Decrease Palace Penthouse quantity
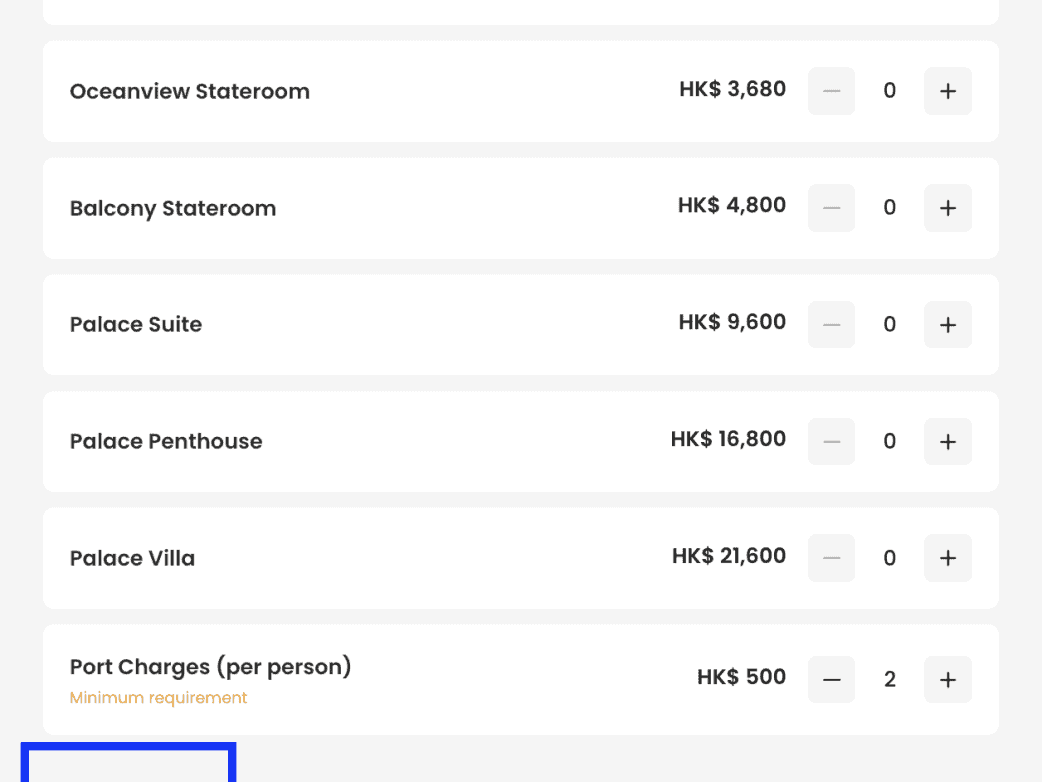The width and height of the screenshot is (1042, 782). coord(831,442)
